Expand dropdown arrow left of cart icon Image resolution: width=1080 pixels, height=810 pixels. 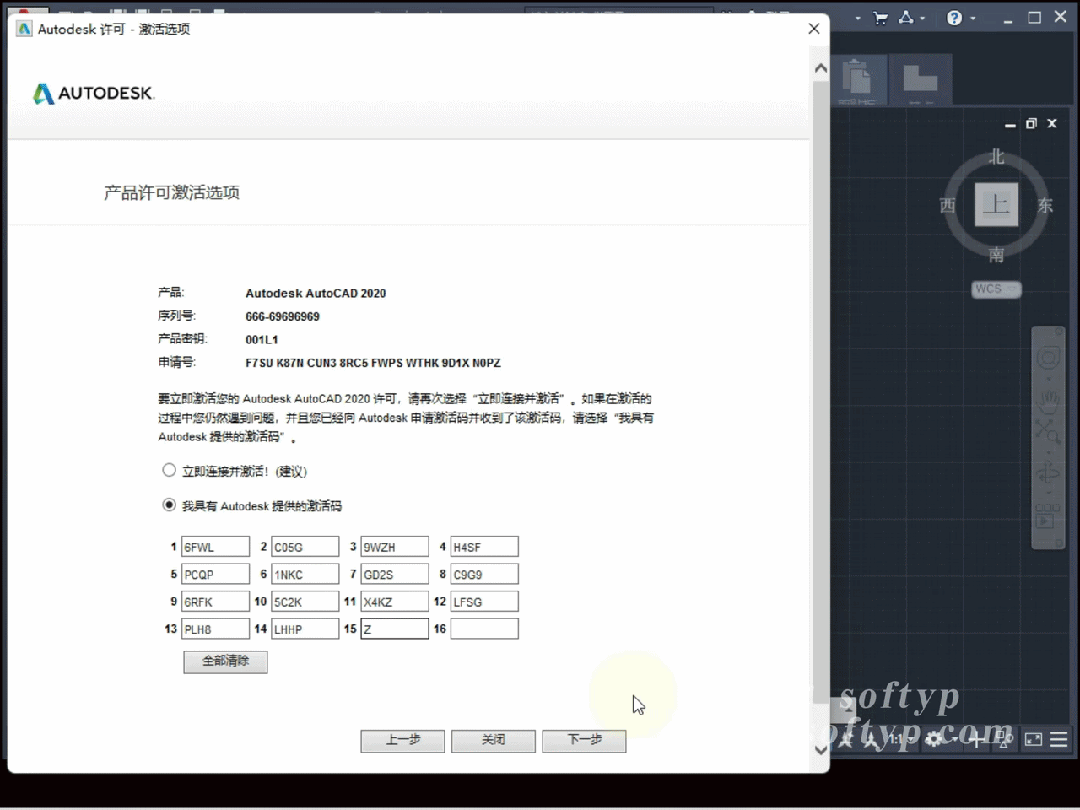pos(858,19)
